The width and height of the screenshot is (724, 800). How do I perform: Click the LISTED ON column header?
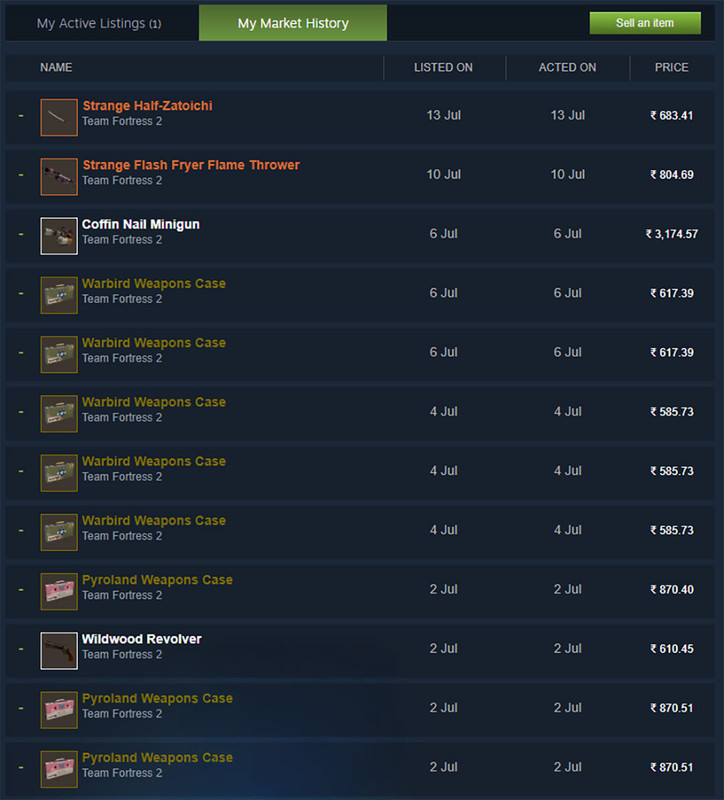pos(443,67)
